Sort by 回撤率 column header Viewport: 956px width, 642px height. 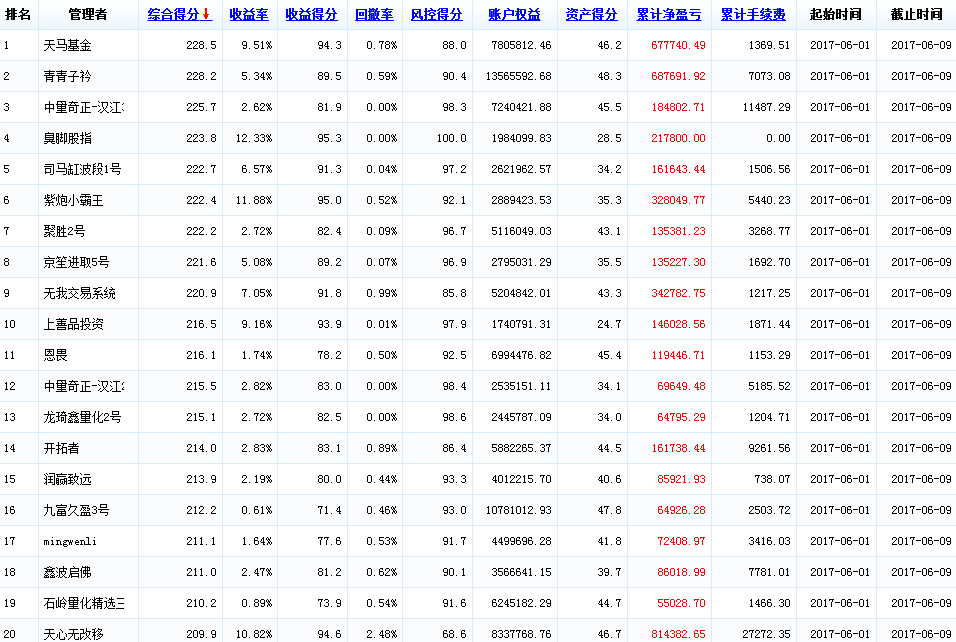pos(374,15)
